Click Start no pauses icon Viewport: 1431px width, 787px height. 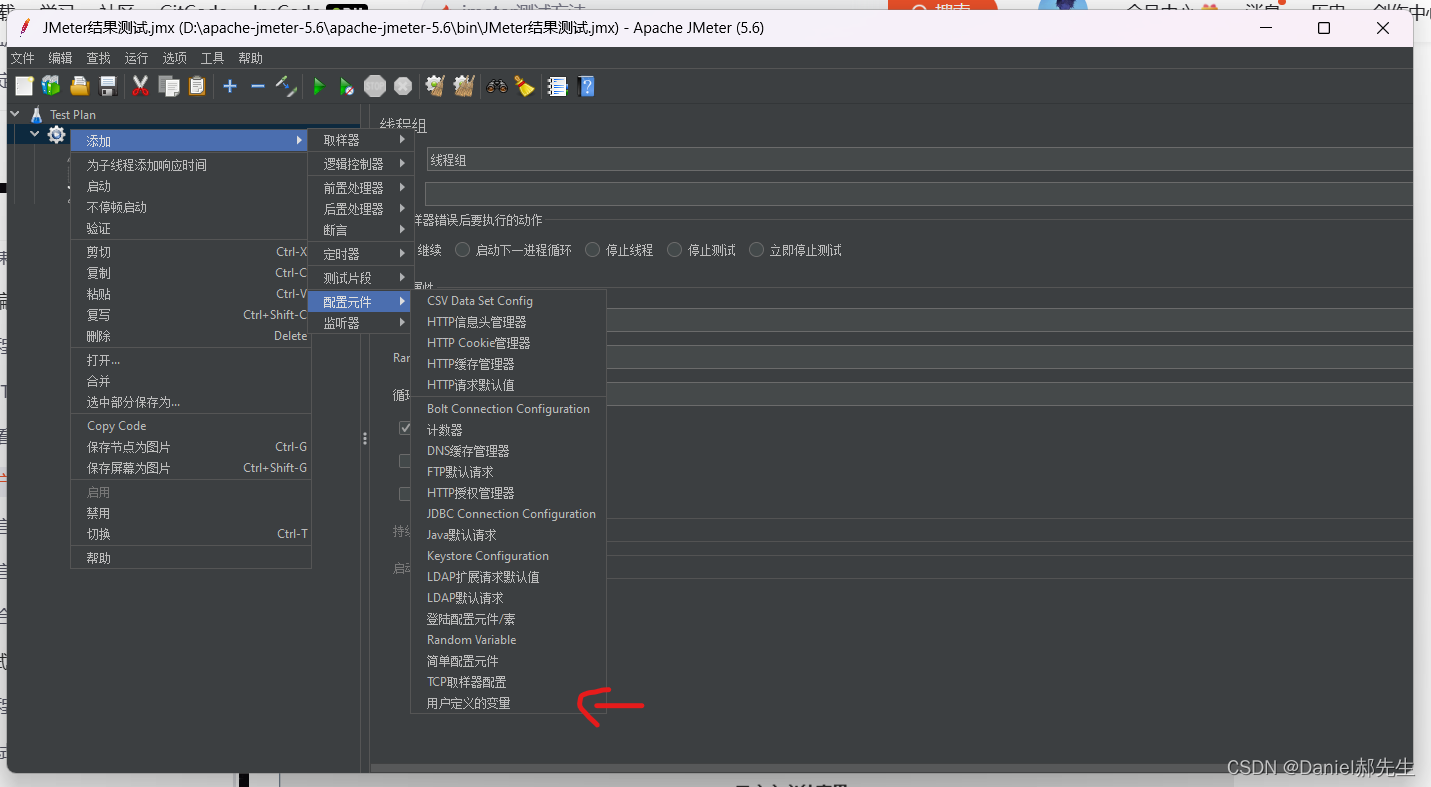click(x=346, y=87)
